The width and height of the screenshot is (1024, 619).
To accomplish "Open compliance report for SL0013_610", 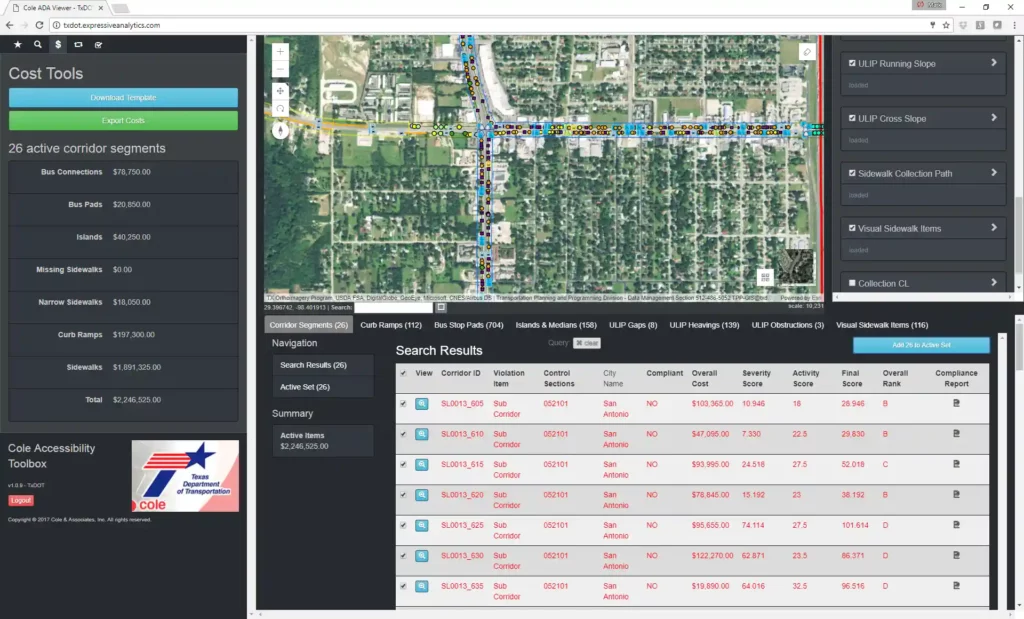I will tap(956, 434).
